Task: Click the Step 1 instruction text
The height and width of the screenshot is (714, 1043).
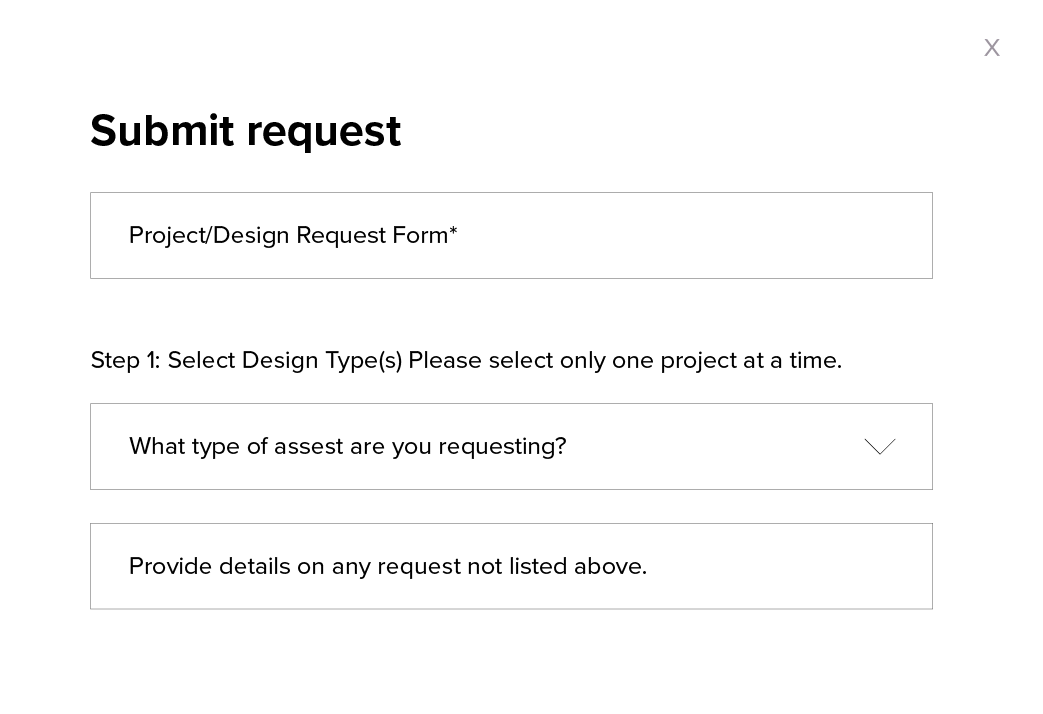Action: [465, 360]
